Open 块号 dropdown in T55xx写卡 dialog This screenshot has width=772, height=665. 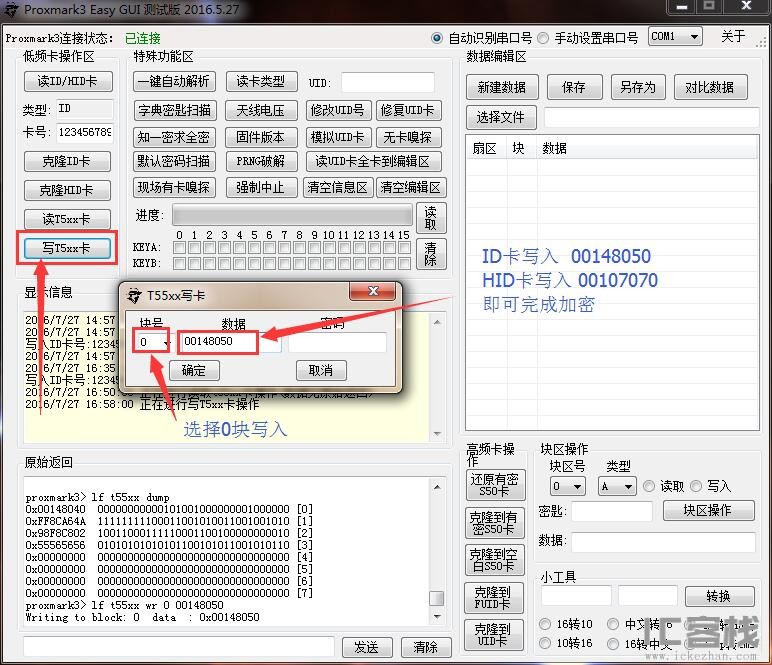(x=152, y=341)
